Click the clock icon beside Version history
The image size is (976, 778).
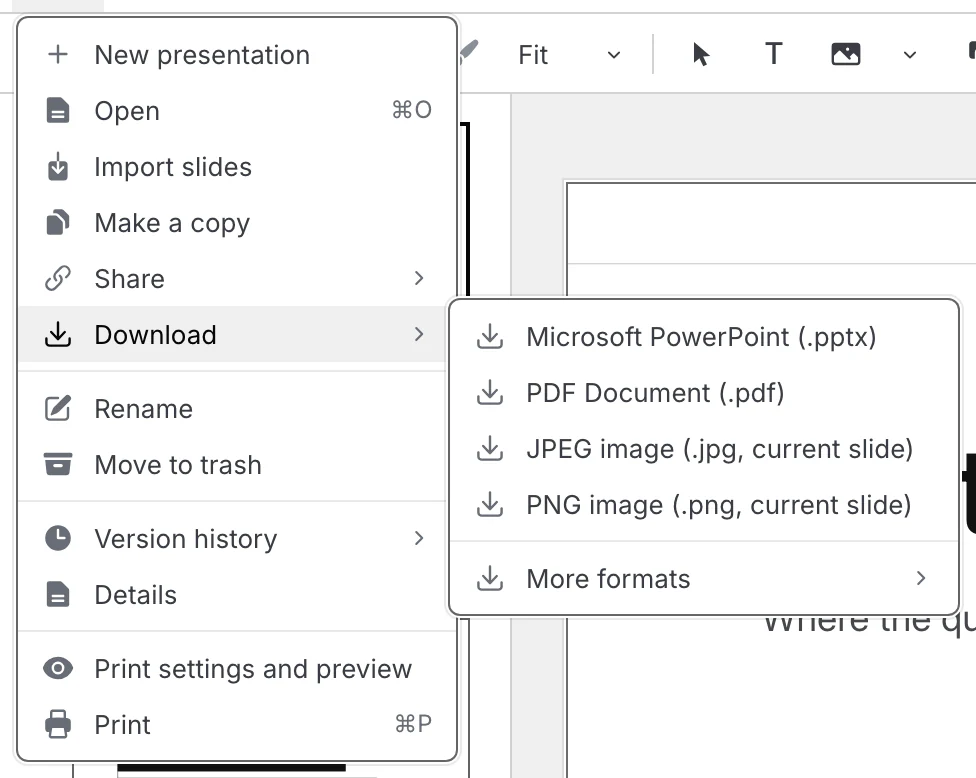[58, 538]
